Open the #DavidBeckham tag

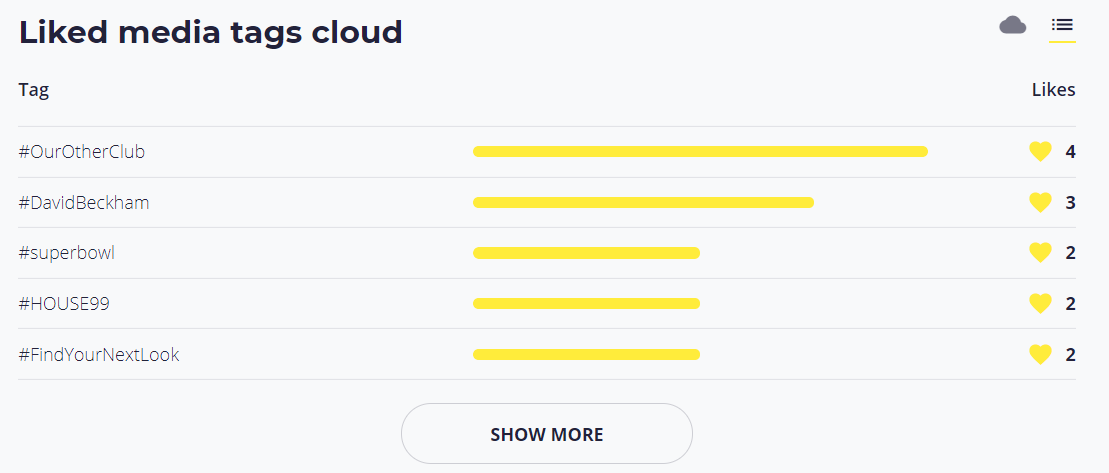pyautogui.click(x=84, y=203)
